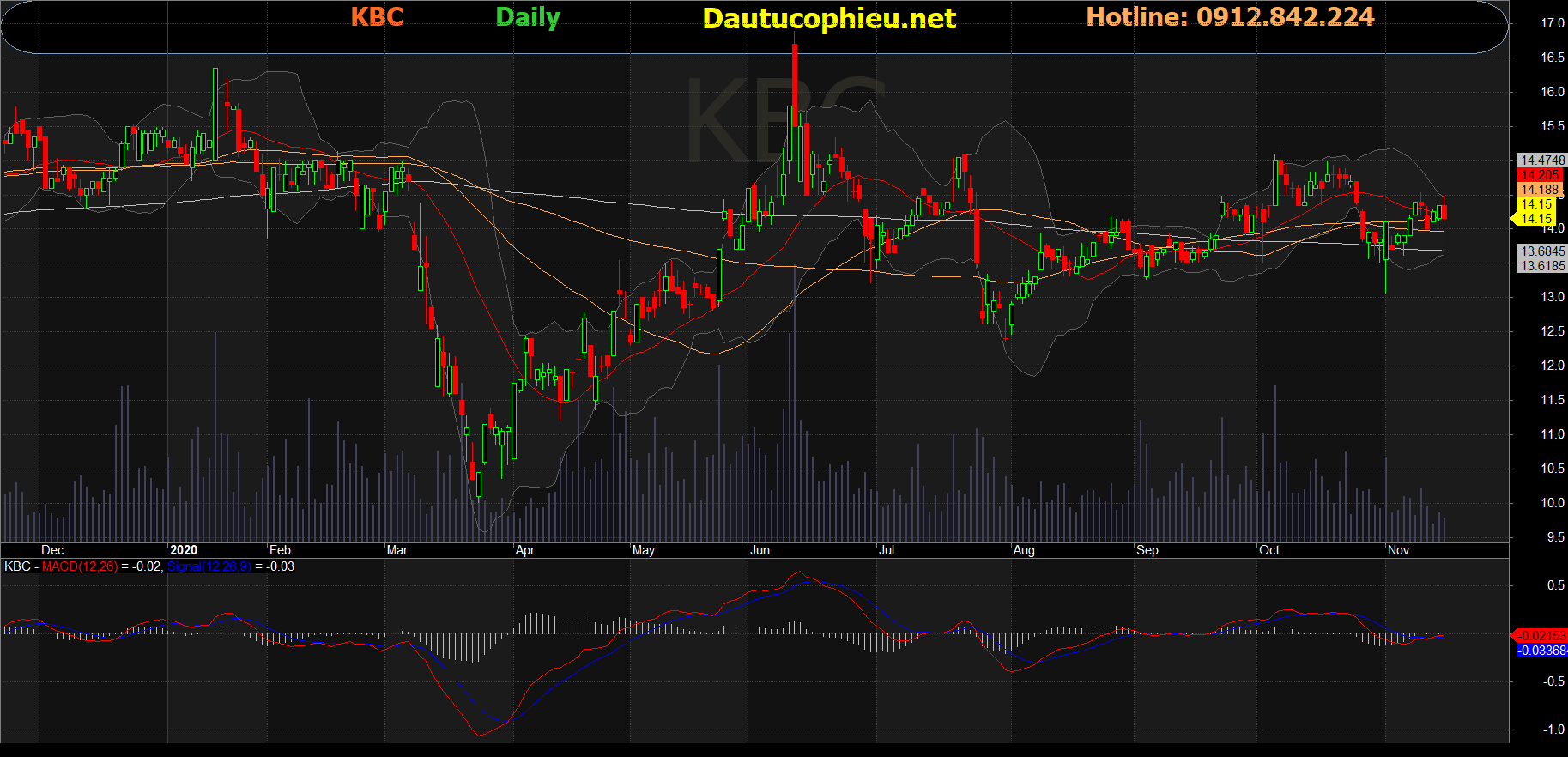Click the orange 14.188 price tag
The width and height of the screenshot is (1568, 757).
point(1540,190)
